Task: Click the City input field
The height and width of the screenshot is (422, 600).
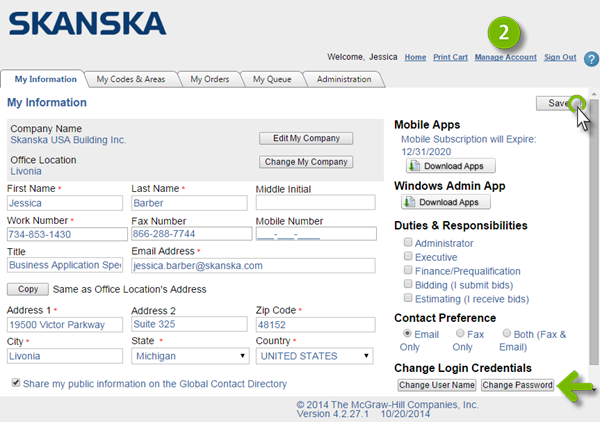Action: pos(65,356)
